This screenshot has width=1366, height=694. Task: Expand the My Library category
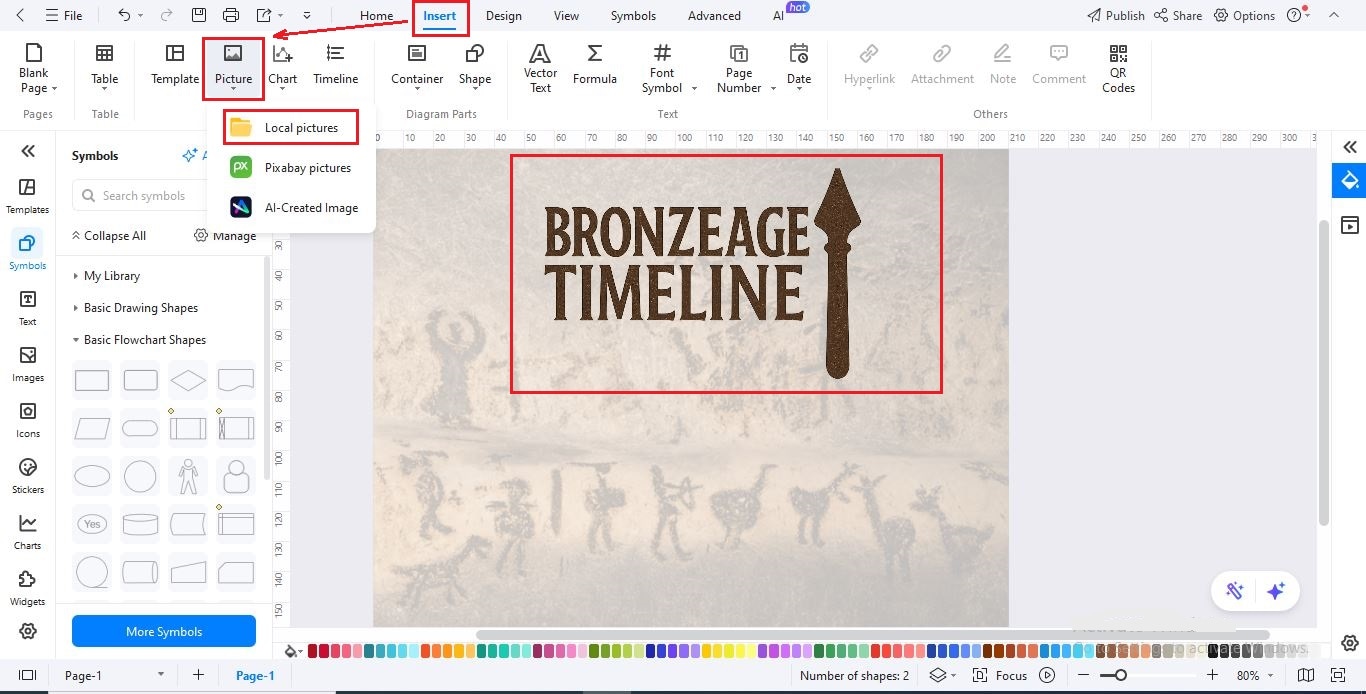pyautogui.click(x=111, y=275)
